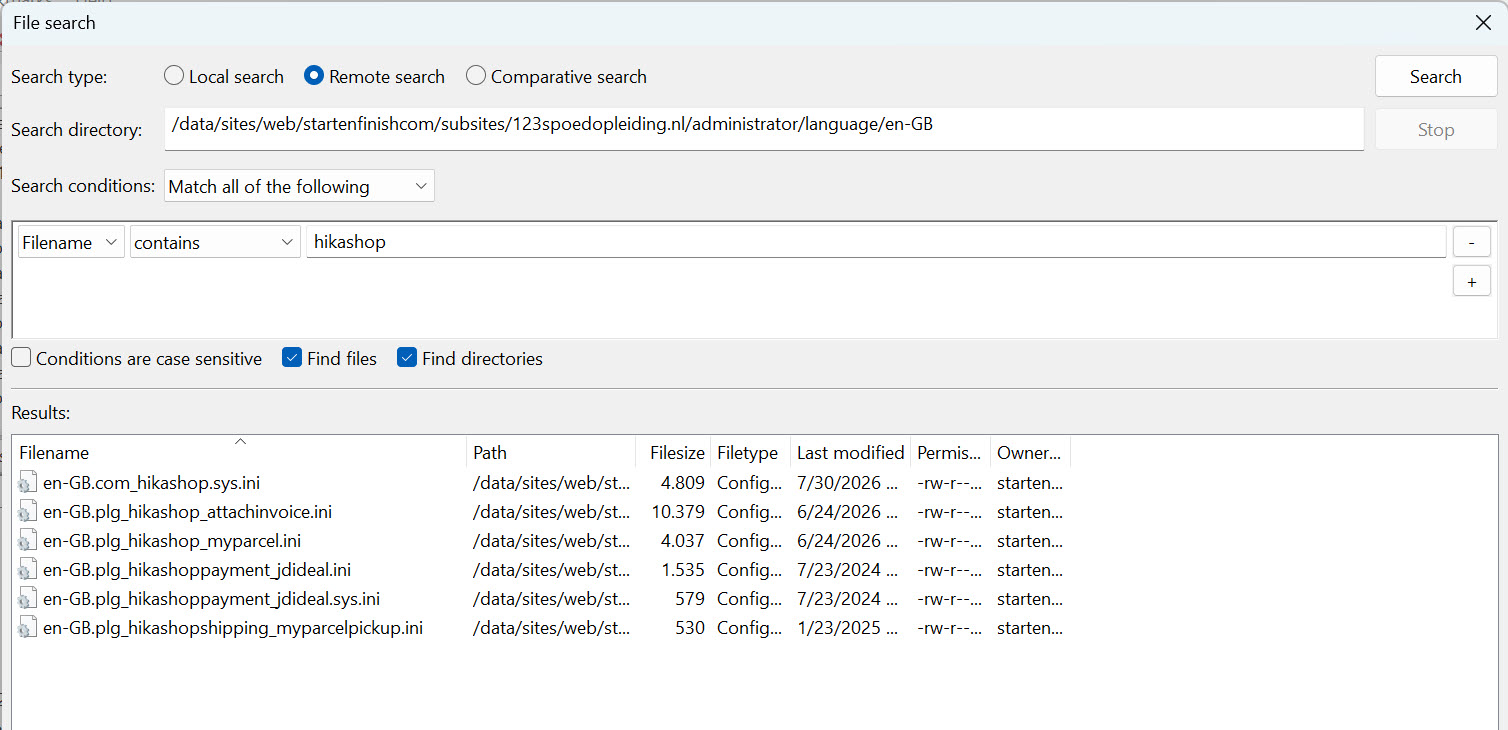Sort results by Filename column header
The height and width of the screenshot is (730, 1508).
240,453
